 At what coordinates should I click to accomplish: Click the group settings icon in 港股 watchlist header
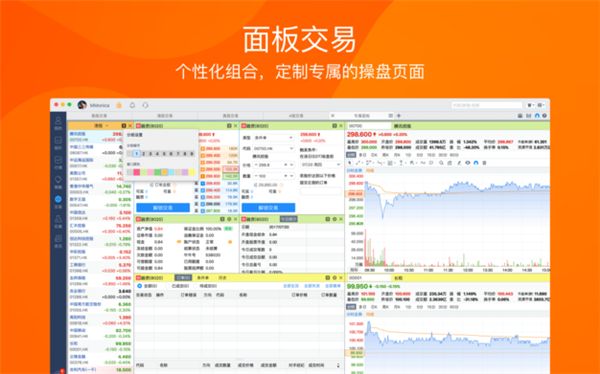124,126
